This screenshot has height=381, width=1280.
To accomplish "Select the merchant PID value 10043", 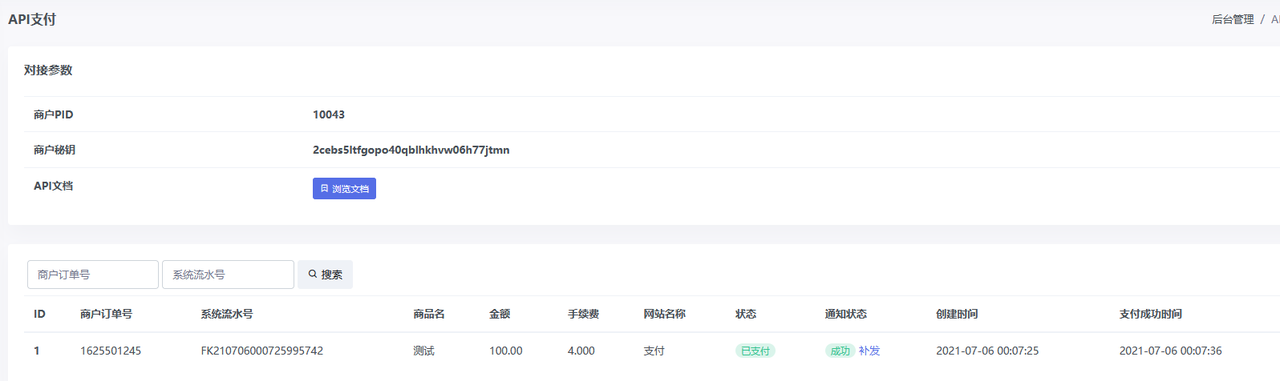I will (x=329, y=115).
